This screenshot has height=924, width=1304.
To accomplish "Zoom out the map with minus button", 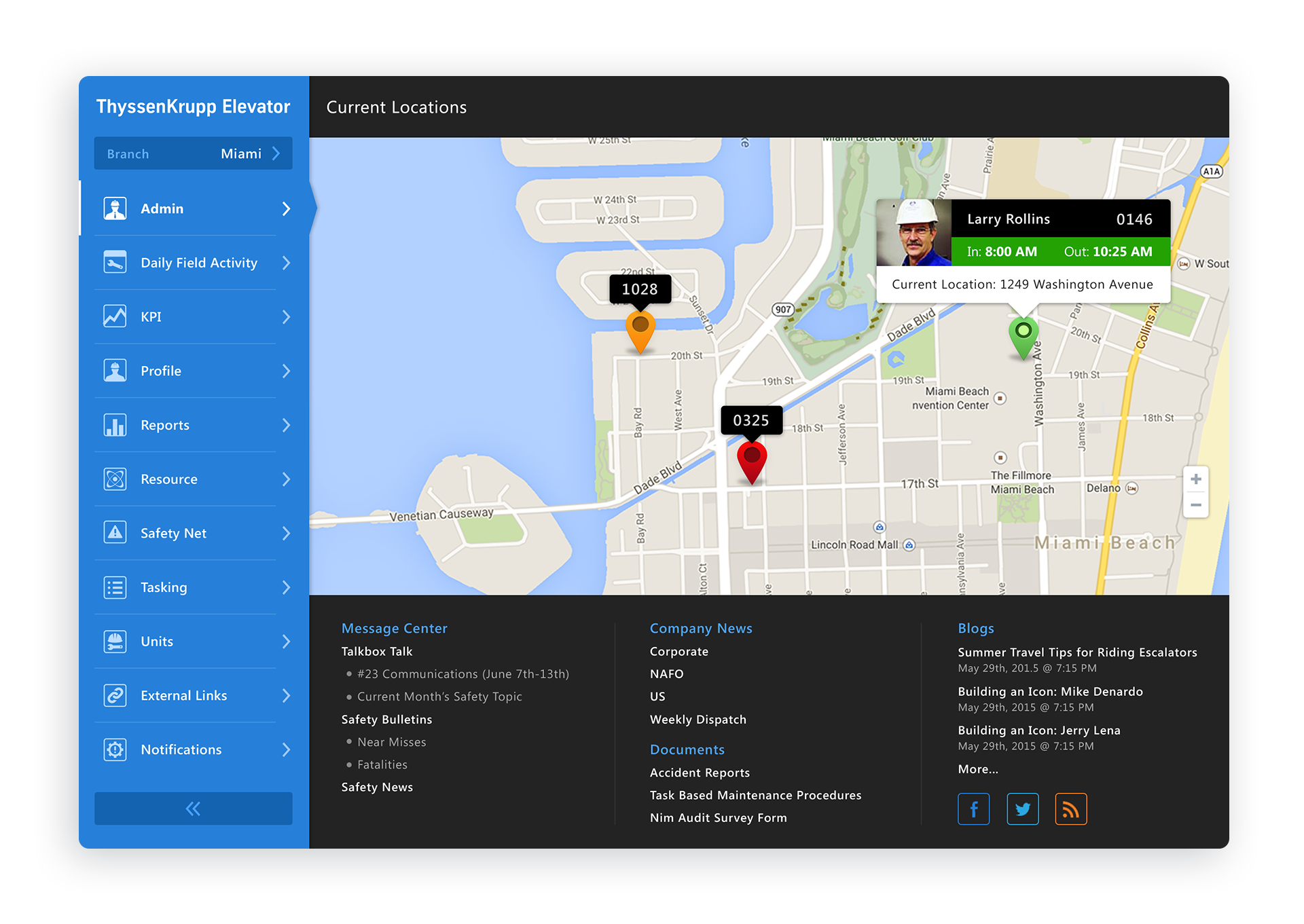I will (1195, 505).
